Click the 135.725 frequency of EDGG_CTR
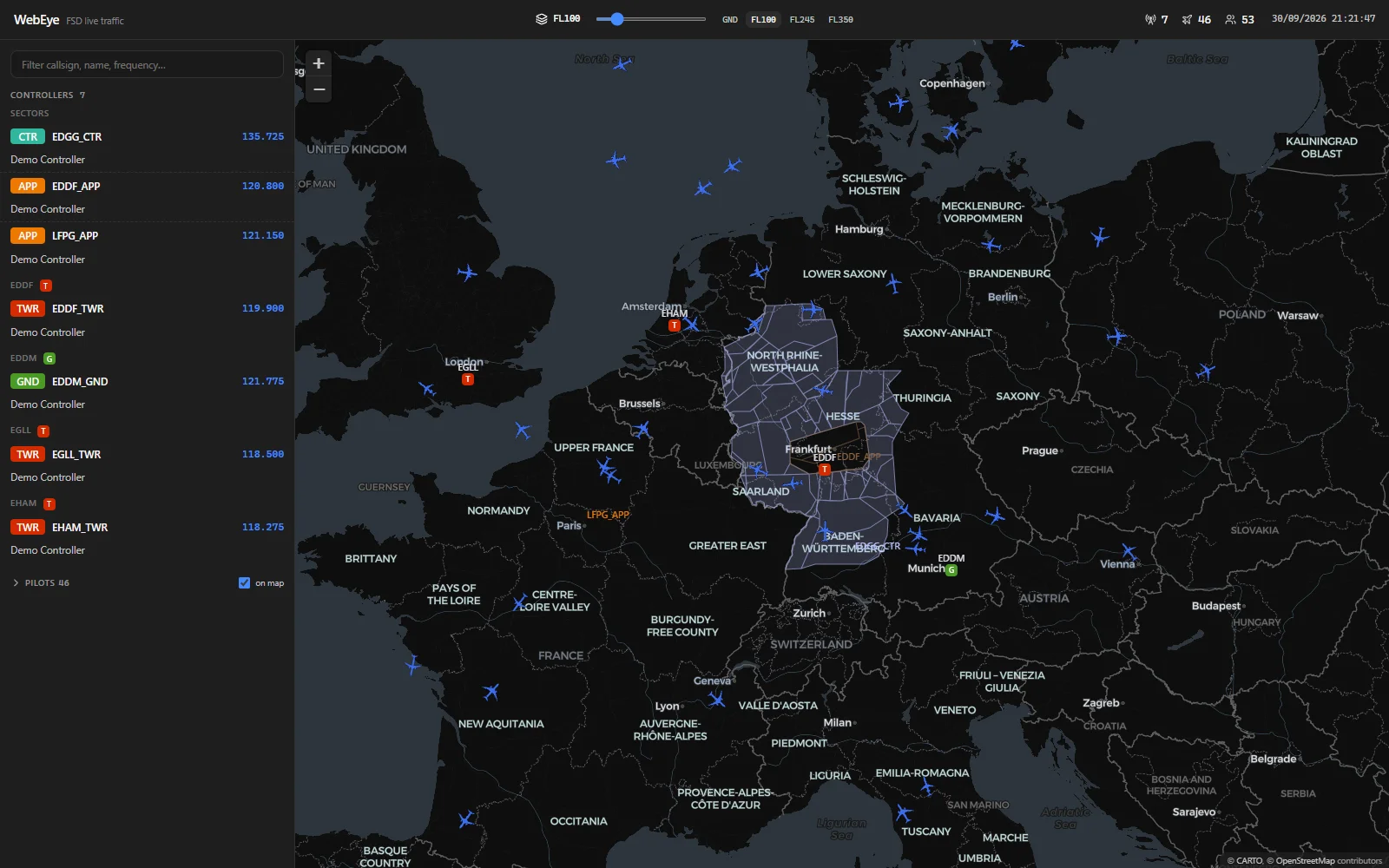 tap(263, 136)
